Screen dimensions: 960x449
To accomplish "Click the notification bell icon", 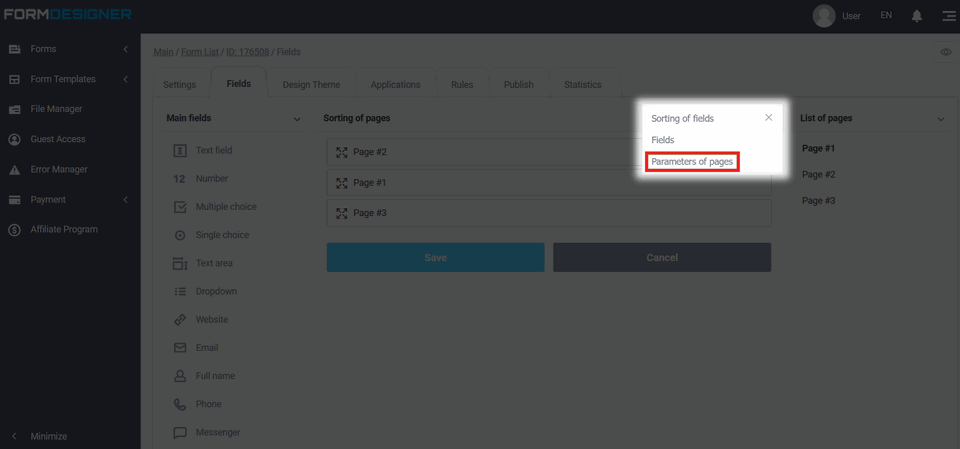I will point(916,16).
